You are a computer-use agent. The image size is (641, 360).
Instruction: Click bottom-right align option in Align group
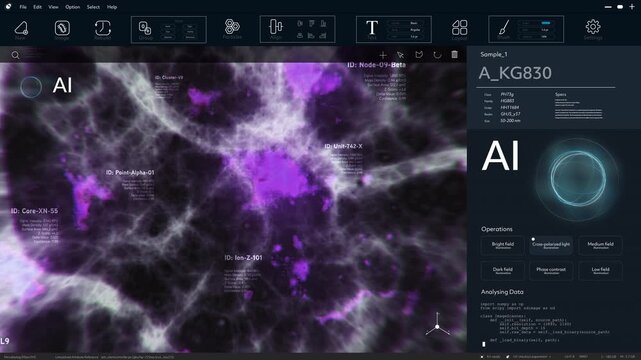click(323, 36)
